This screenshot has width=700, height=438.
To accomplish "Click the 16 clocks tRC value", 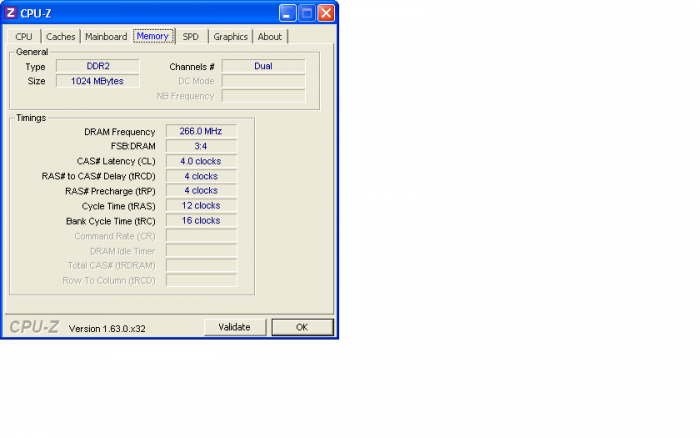I will coord(201,221).
